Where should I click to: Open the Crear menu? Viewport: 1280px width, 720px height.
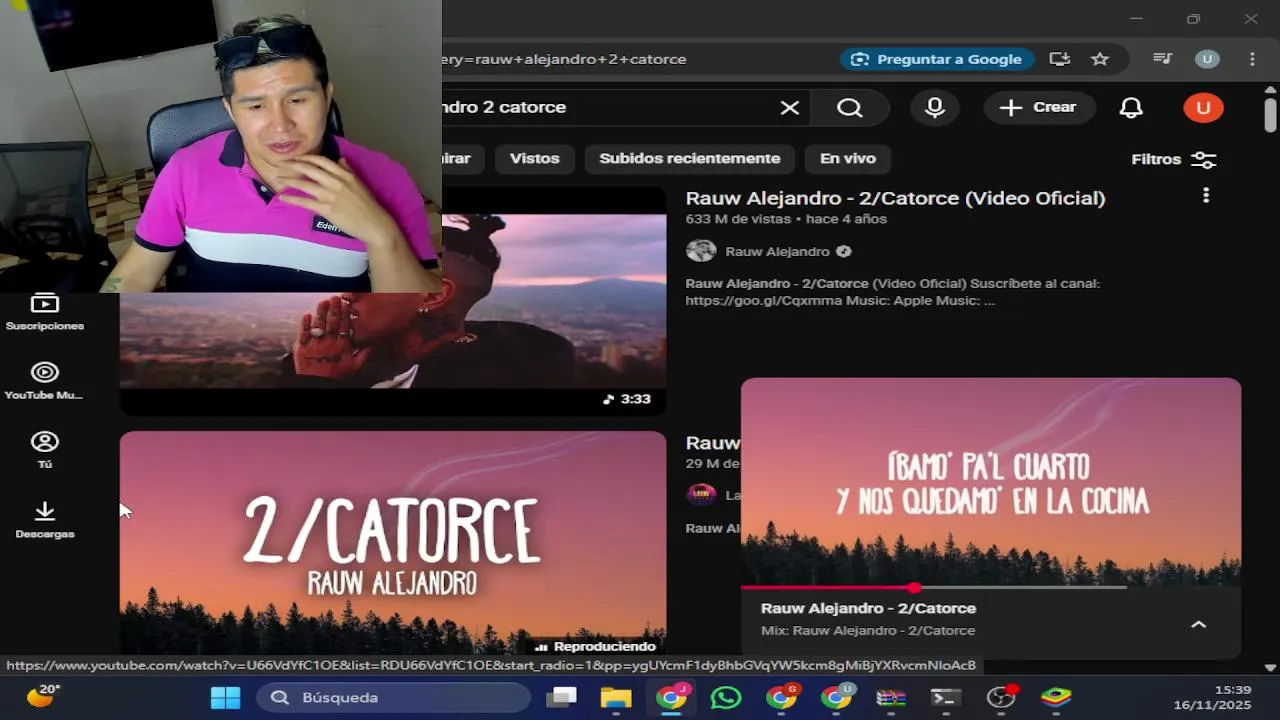click(1039, 108)
